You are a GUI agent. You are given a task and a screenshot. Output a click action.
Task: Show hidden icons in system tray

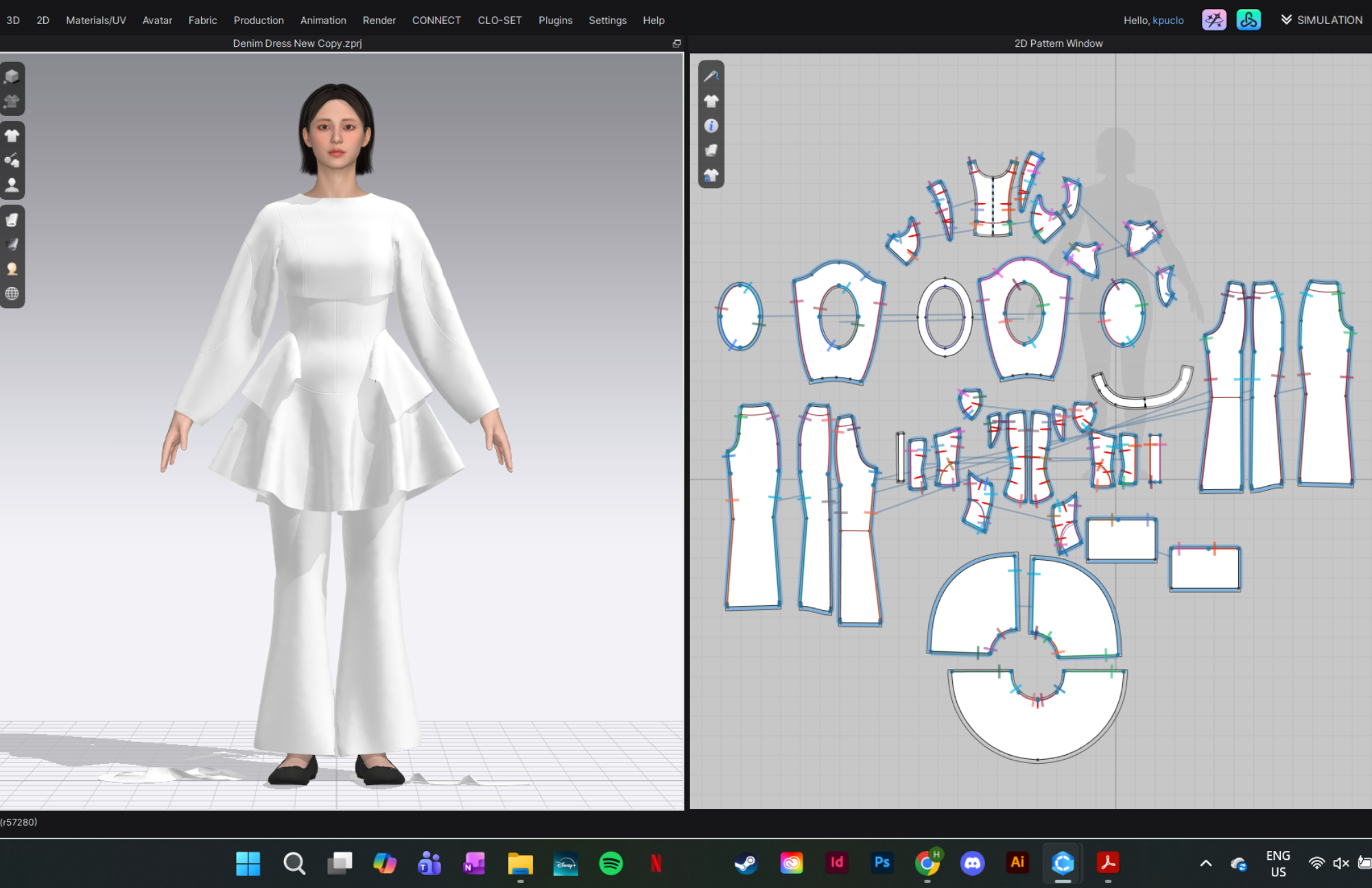pyautogui.click(x=1205, y=863)
